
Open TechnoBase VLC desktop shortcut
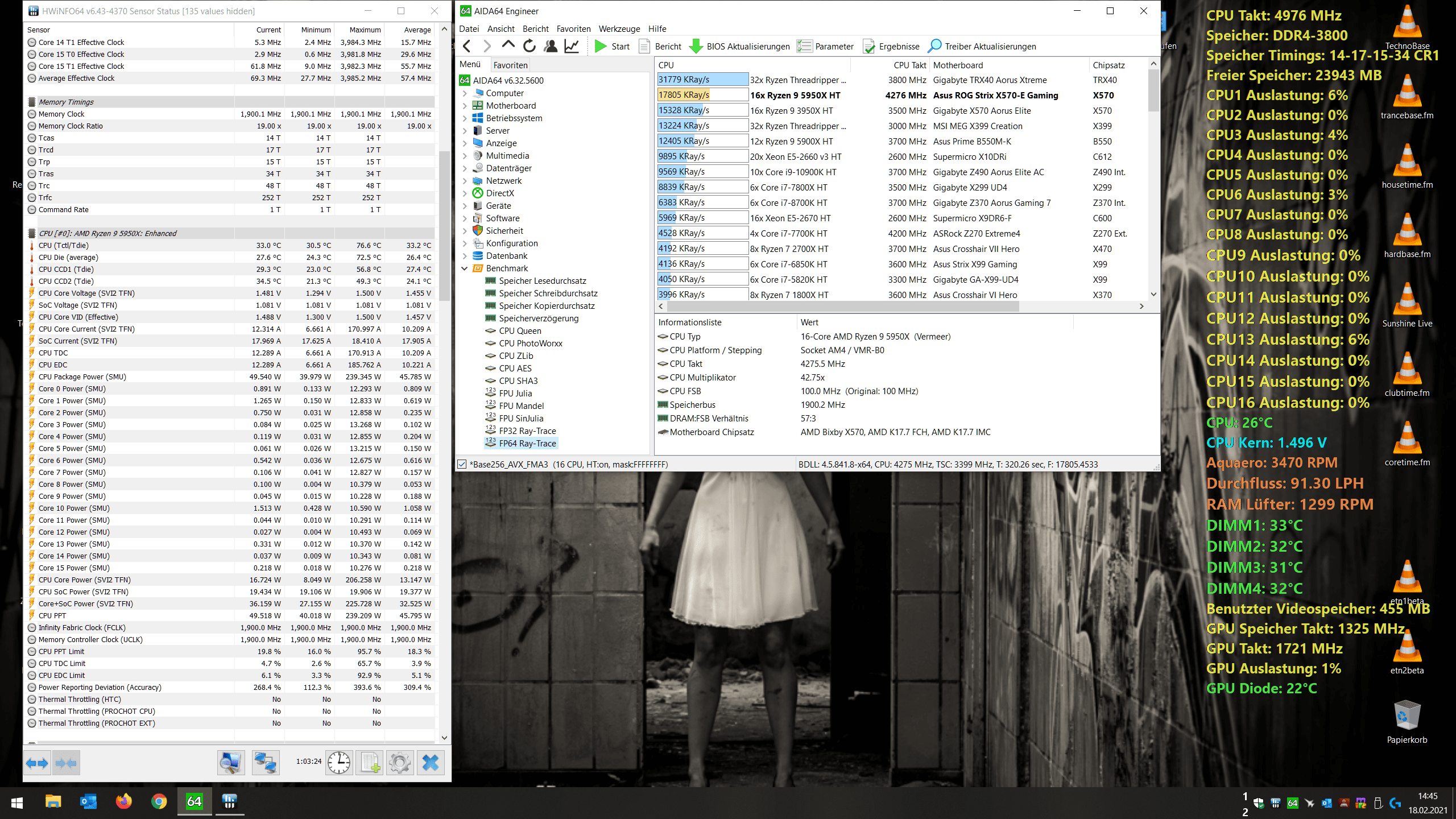(x=1407, y=27)
